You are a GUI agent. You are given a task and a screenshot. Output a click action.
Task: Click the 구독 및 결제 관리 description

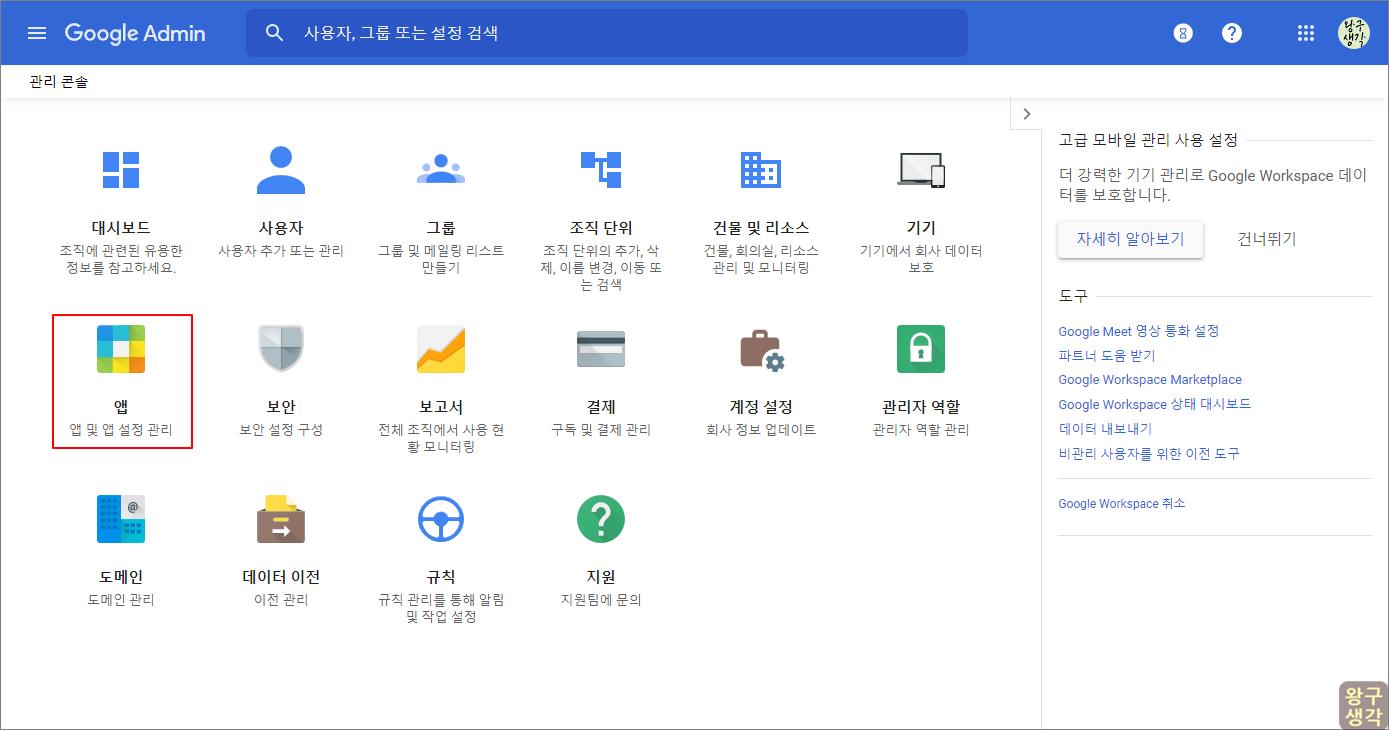[601, 430]
